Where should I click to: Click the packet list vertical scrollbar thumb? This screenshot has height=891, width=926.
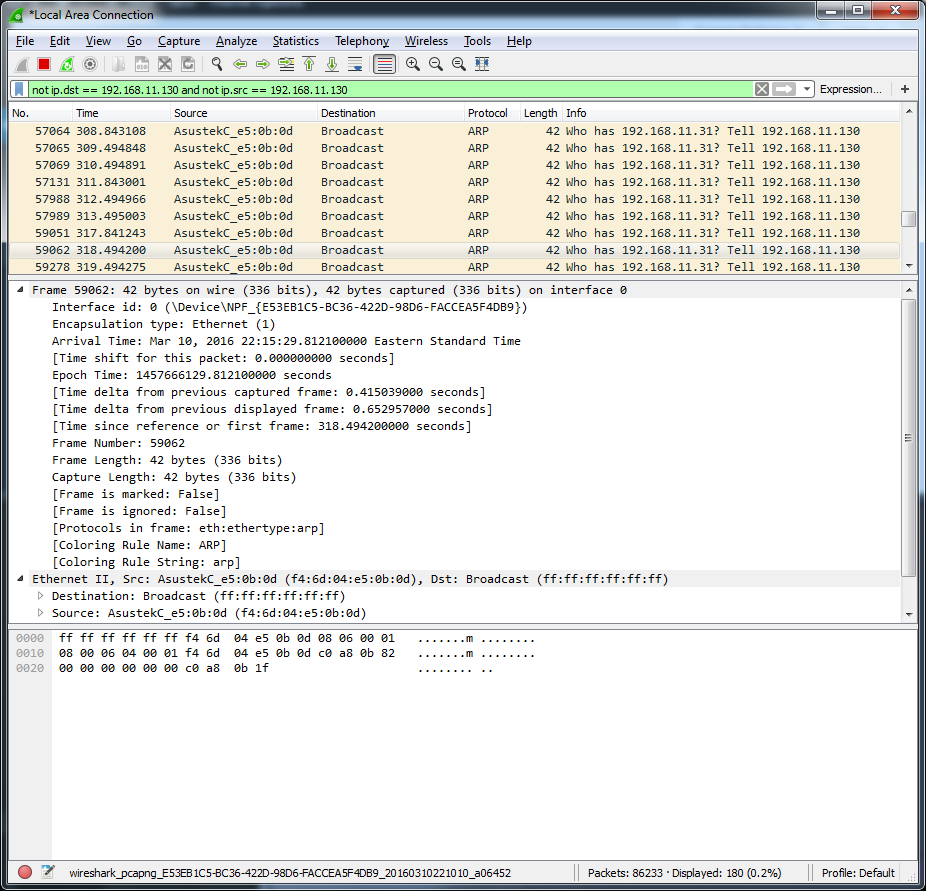(x=908, y=218)
